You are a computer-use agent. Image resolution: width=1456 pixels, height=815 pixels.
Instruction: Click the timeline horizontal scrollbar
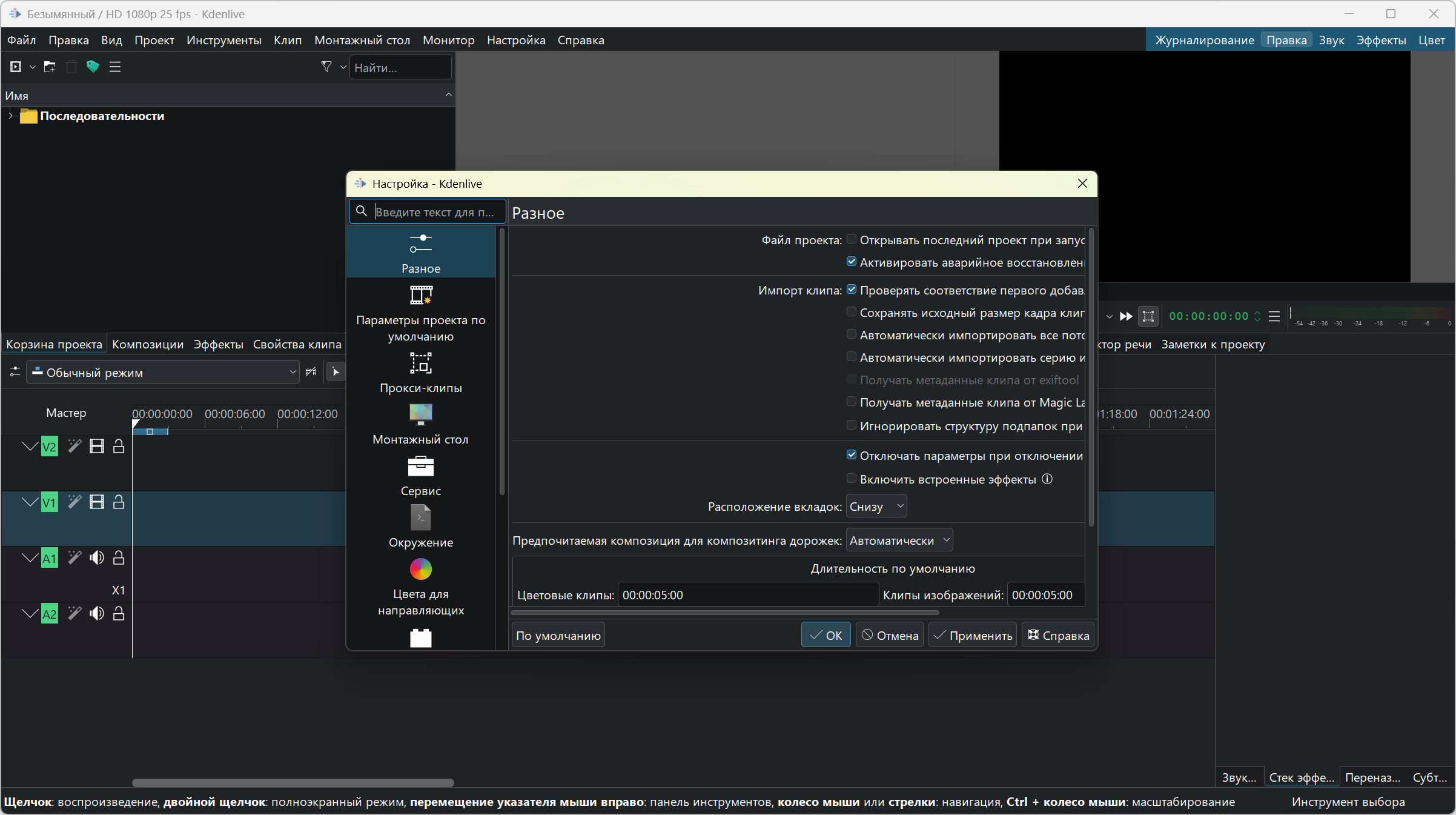pyautogui.click(x=293, y=782)
